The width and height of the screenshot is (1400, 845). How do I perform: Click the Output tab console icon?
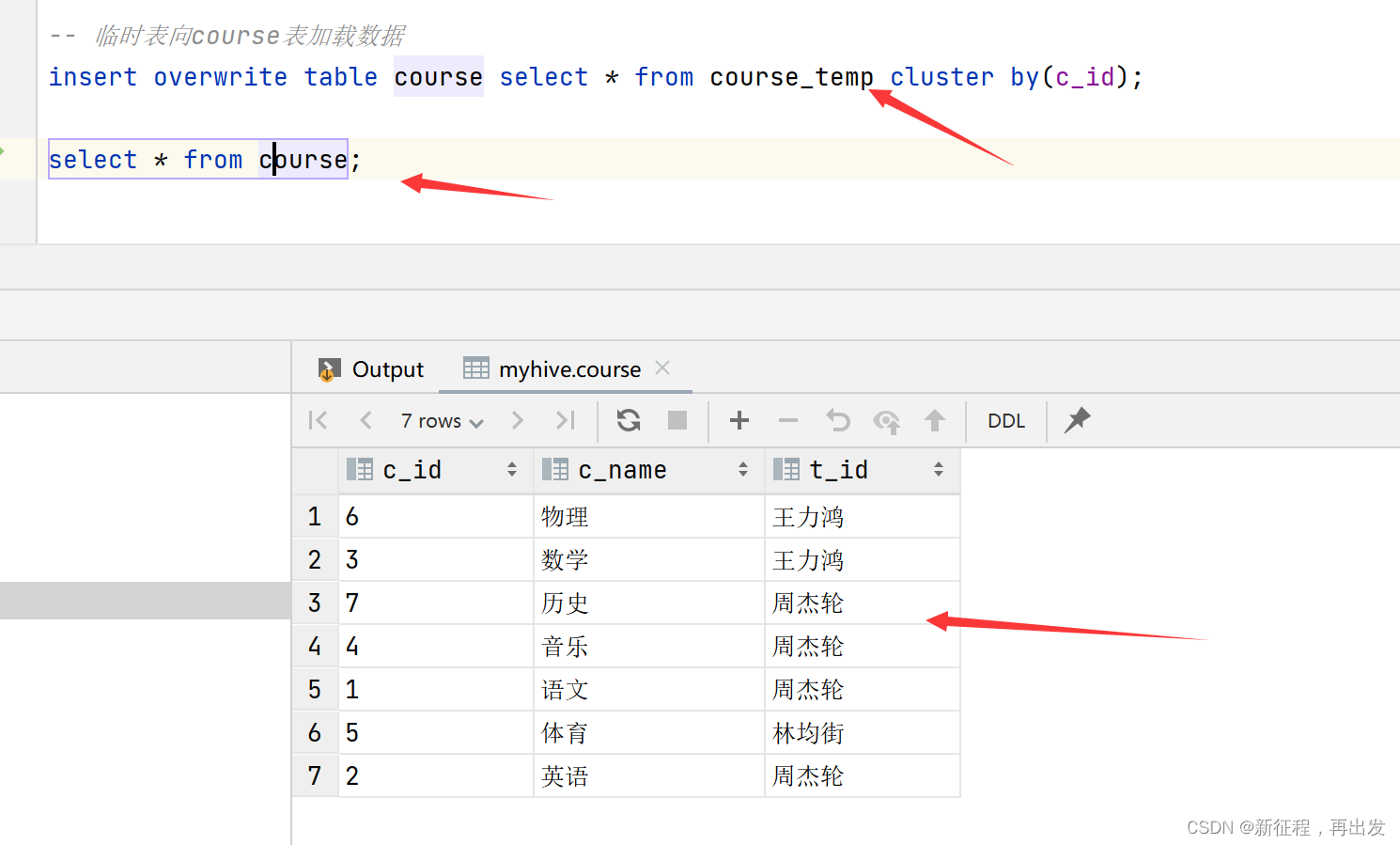click(x=328, y=369)
